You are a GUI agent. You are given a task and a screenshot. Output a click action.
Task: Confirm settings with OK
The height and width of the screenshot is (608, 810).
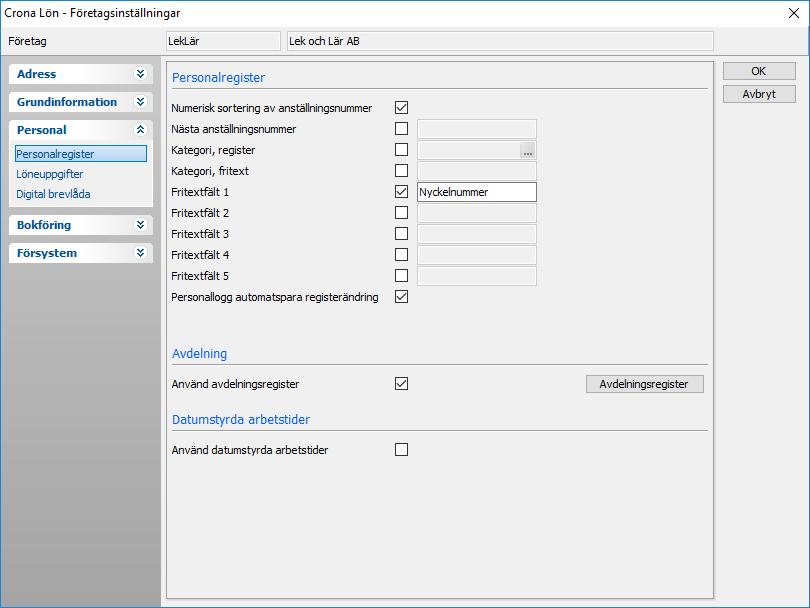click(x=759, y=71)
